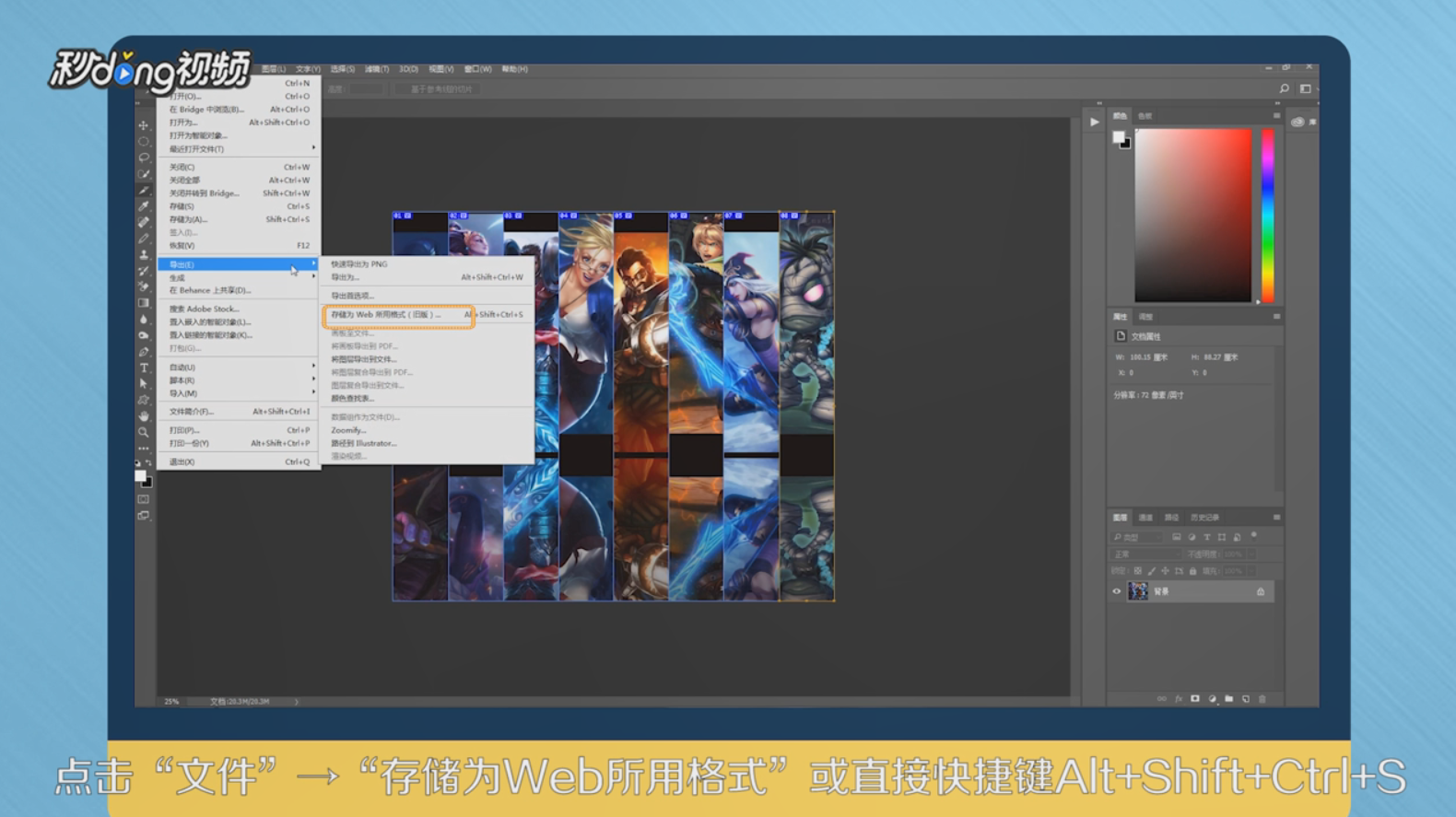The height and width of the screenshot is (817, 1456).
Task: Switch to the 色板 tab beside 颜色
Action: (1145, 116)
